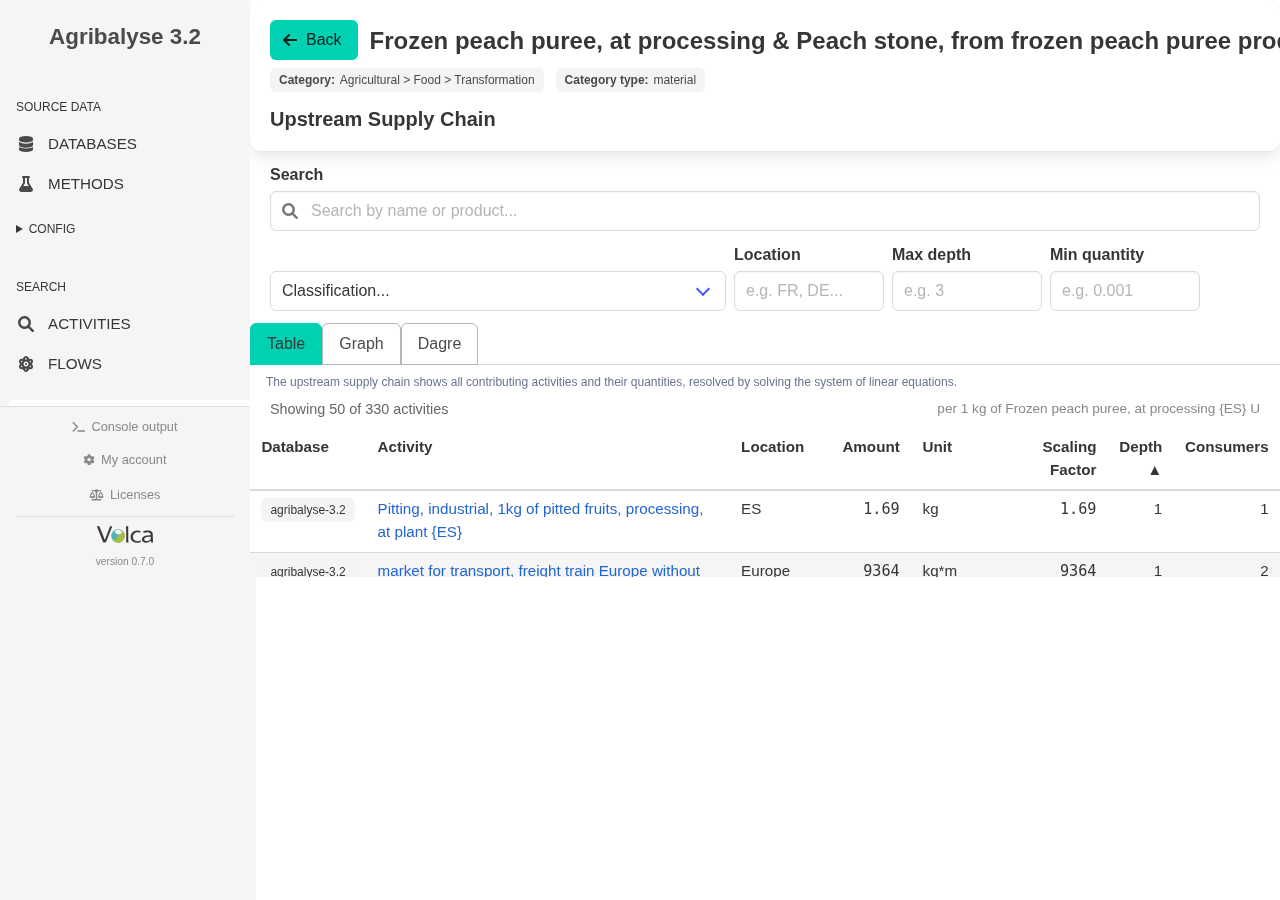Click the search field magnifier icon

(x=290, y=211)
